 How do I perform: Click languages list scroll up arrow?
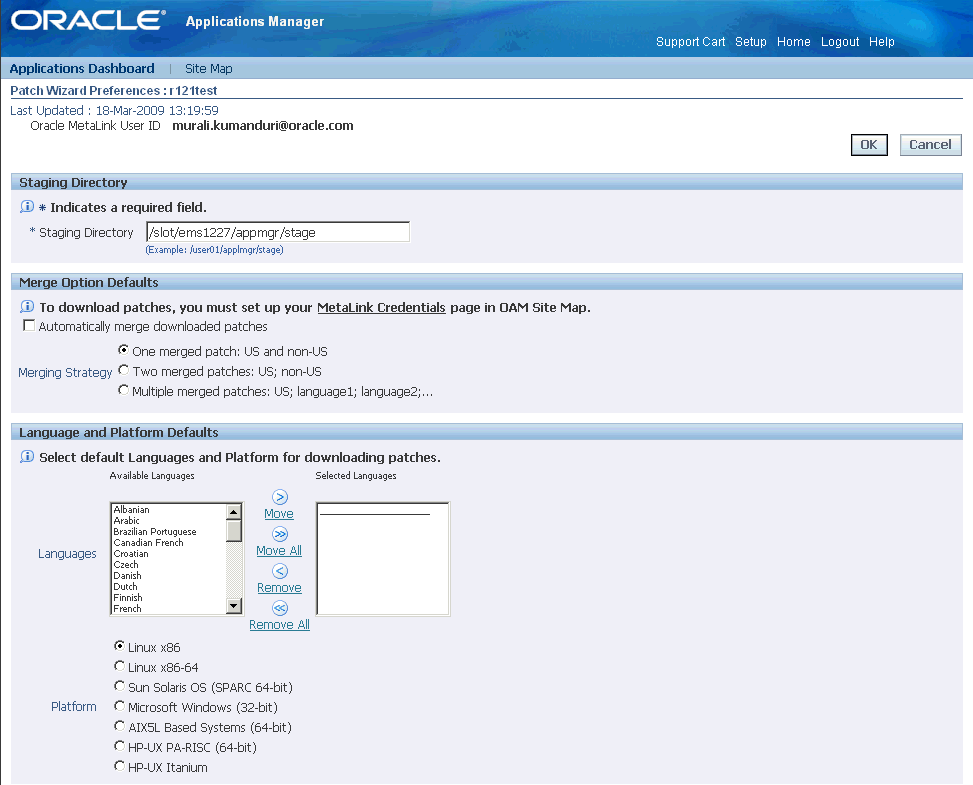tap(234, 512)
